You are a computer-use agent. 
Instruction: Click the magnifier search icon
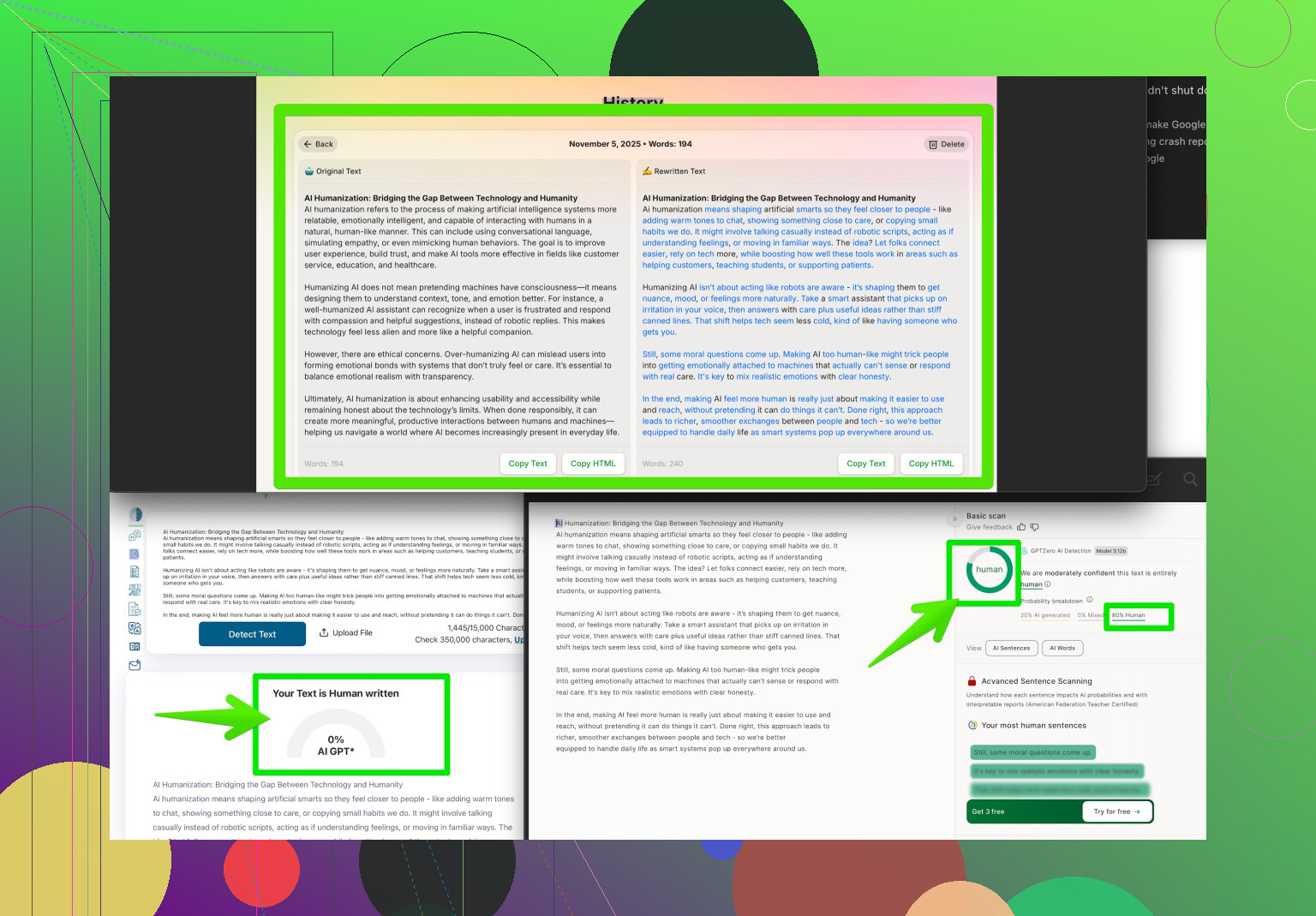(x=1190, y=479)
